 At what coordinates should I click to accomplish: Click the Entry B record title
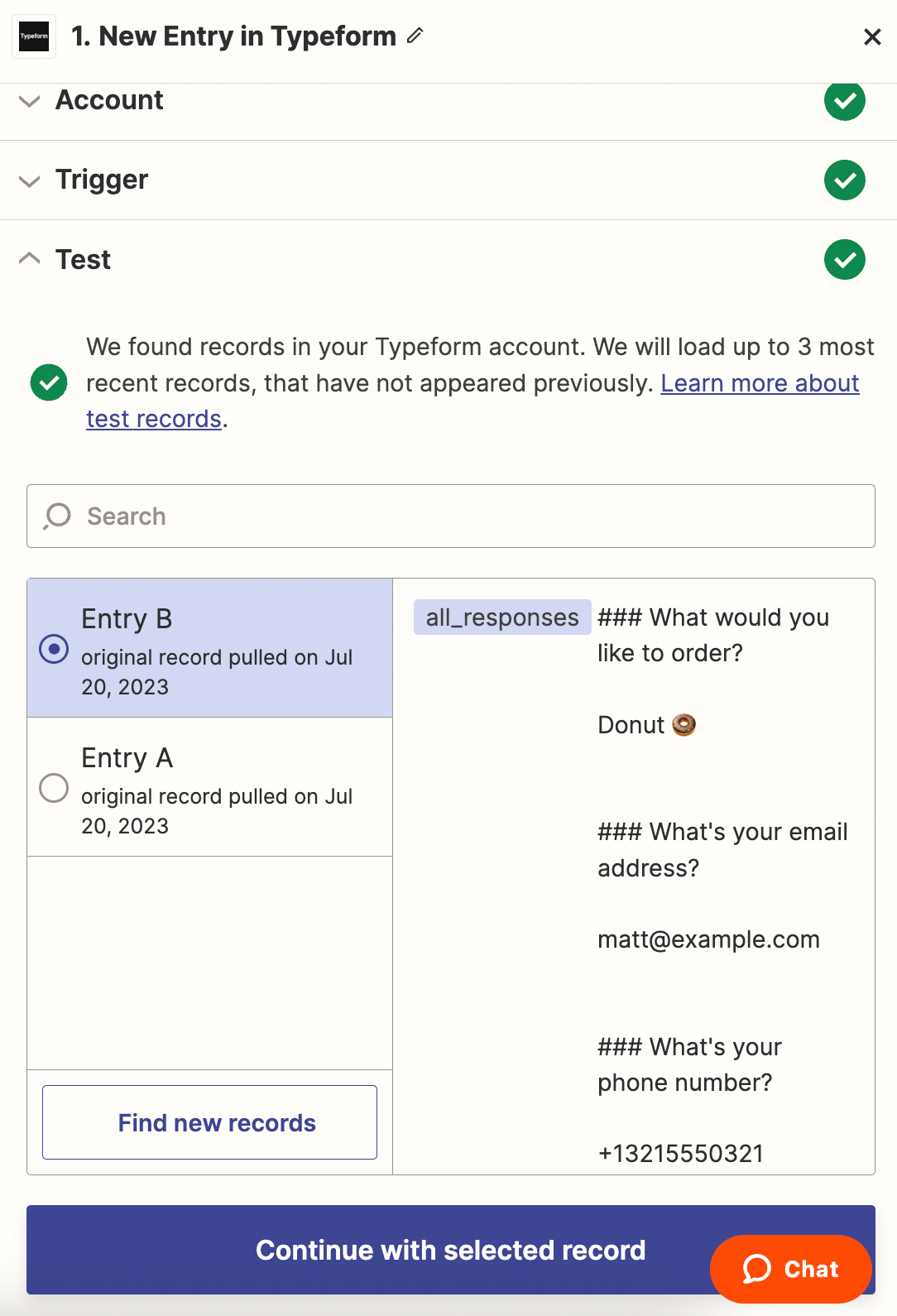127,619
